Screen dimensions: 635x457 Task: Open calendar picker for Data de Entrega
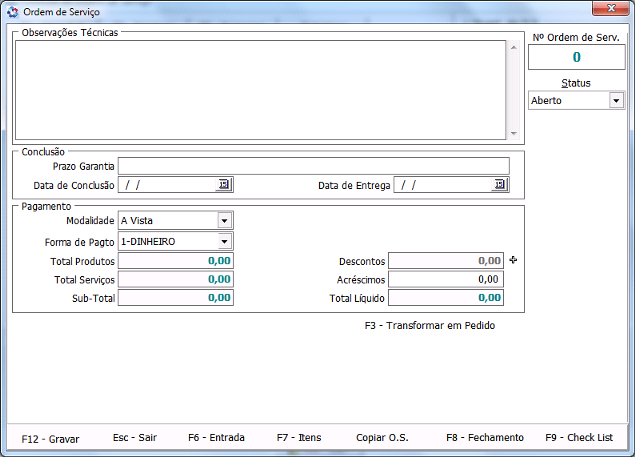pyautogui.click(x=500, y=185)
